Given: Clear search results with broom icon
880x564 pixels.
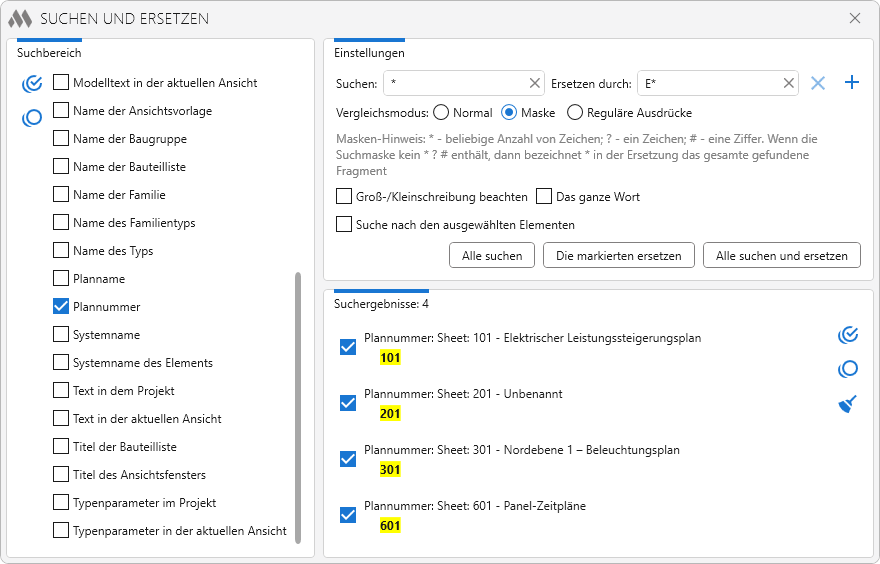Looking at the screenshot, I should (848, 404).
